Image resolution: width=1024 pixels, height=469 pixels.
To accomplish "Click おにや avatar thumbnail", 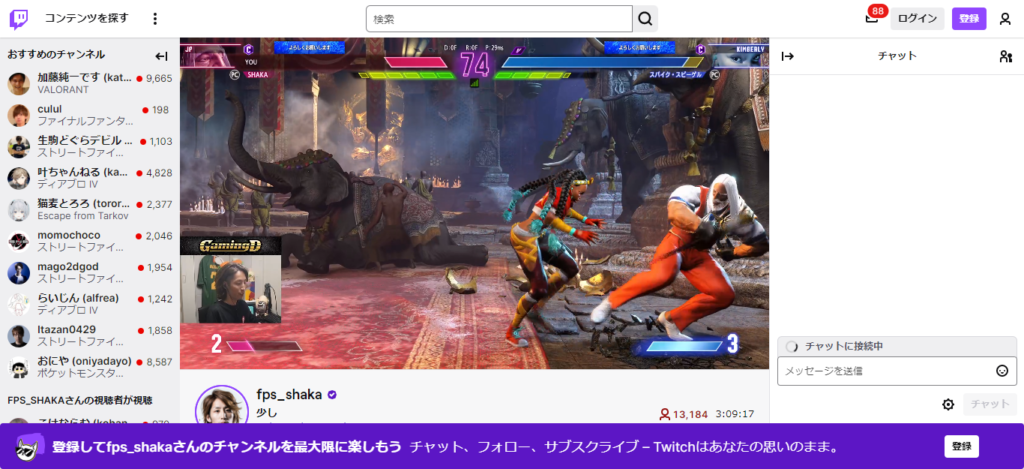I will (18, 367).
